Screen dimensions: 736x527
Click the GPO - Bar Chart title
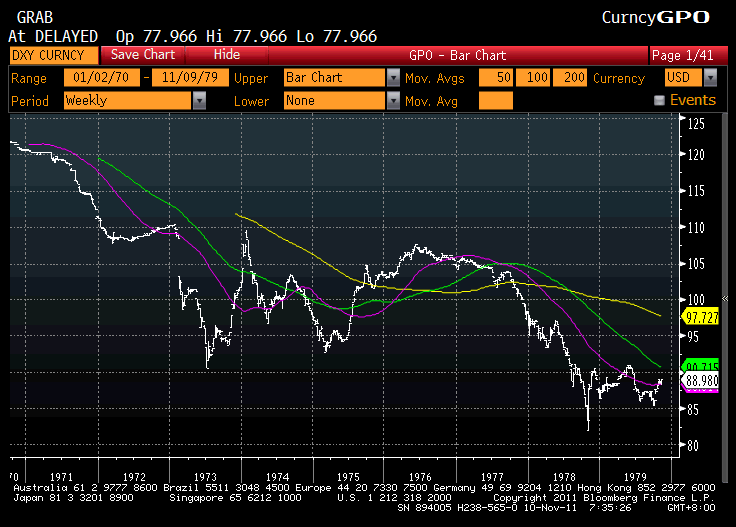click(458, 55)
